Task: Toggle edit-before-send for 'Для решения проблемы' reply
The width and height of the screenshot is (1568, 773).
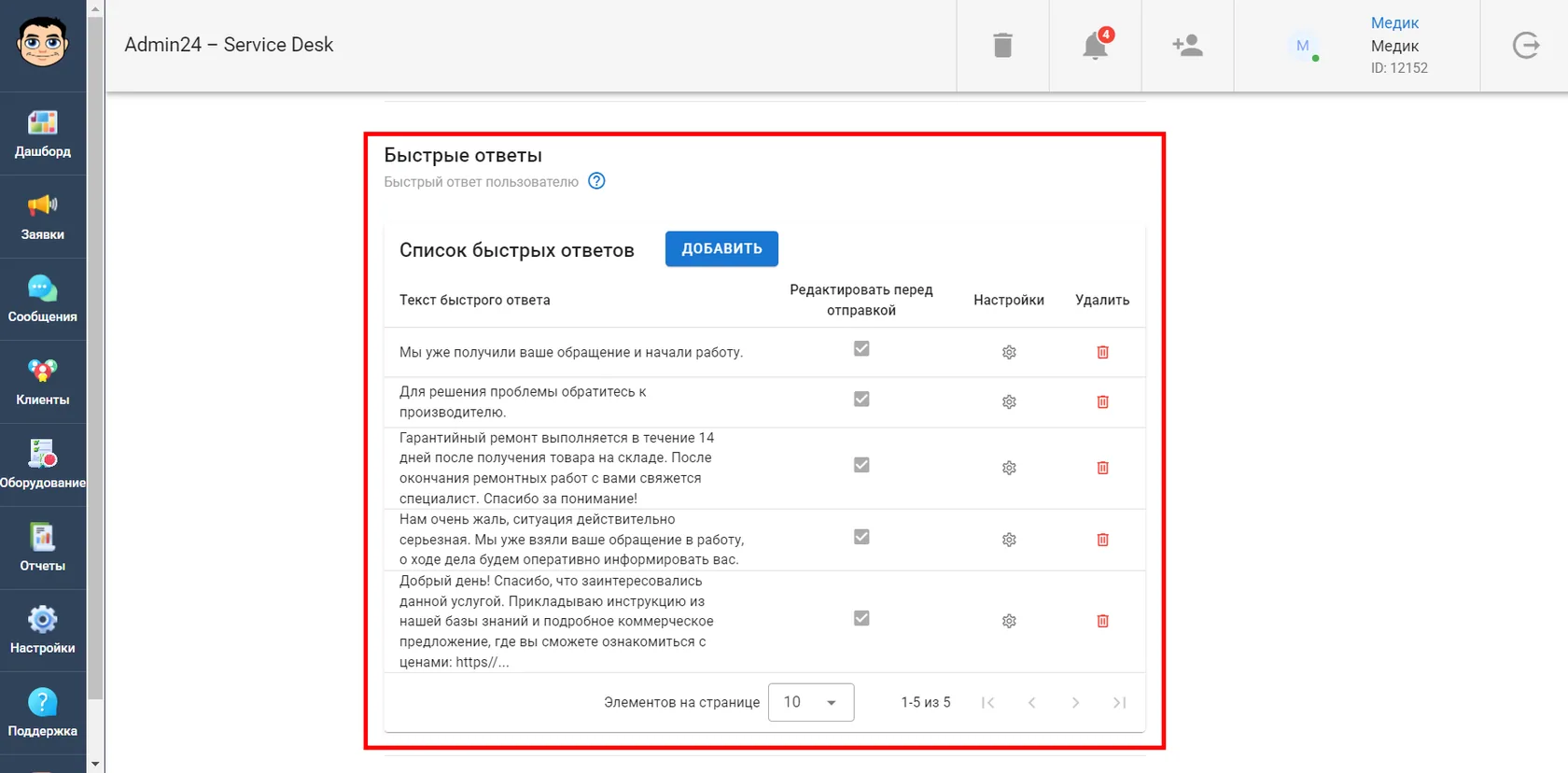Action: pos(861,399)
